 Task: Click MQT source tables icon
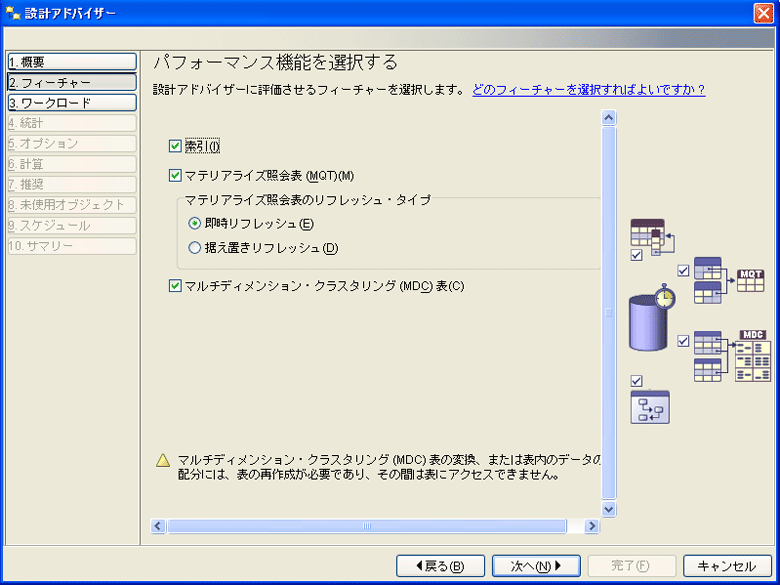(x=707, y=281)
